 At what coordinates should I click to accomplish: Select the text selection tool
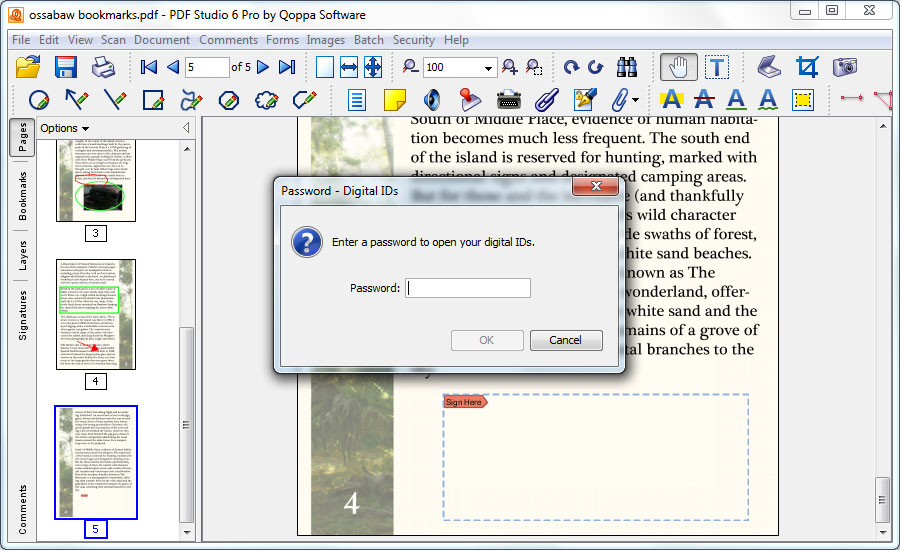pos(716,67)
